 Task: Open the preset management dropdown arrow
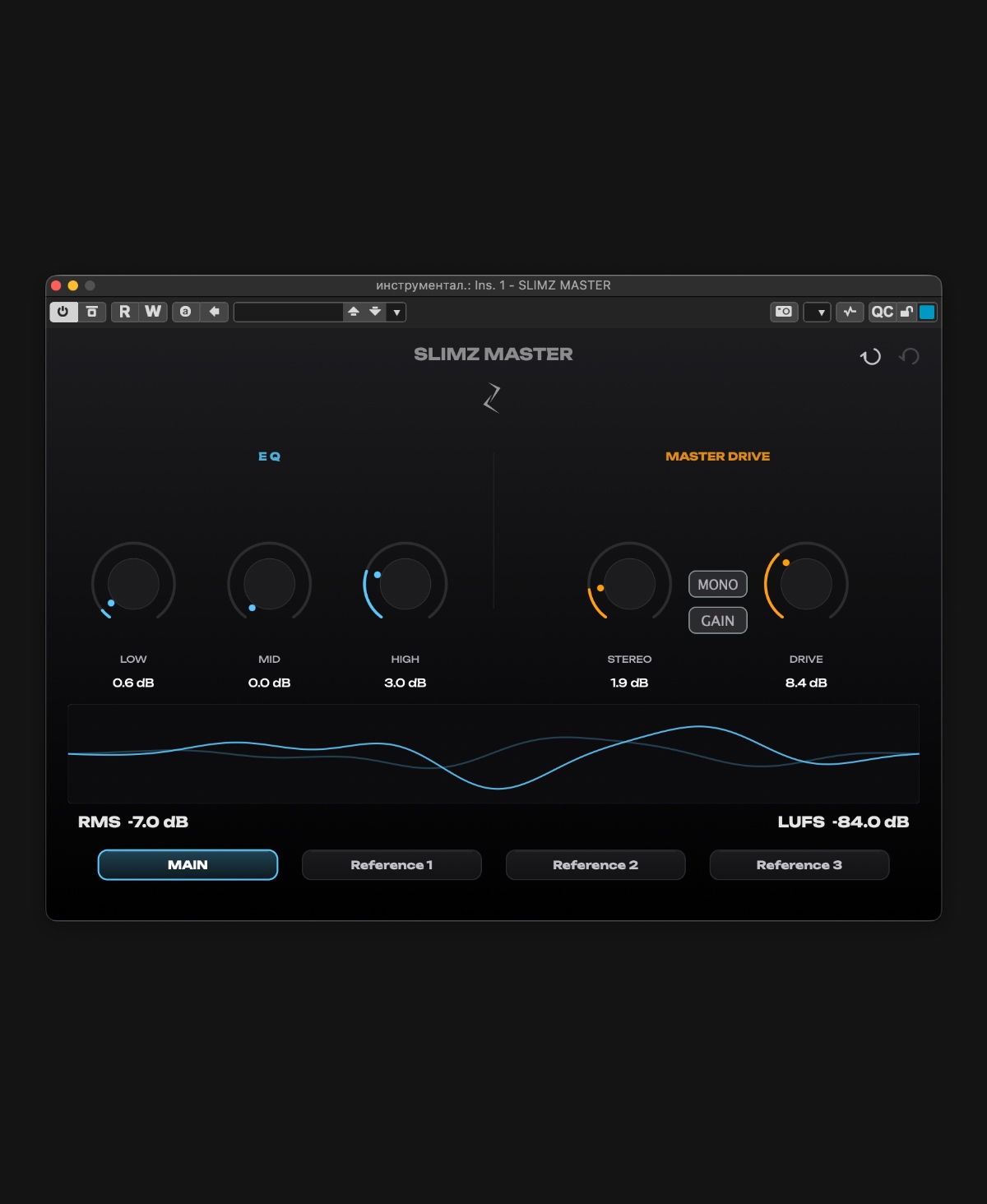397,312
